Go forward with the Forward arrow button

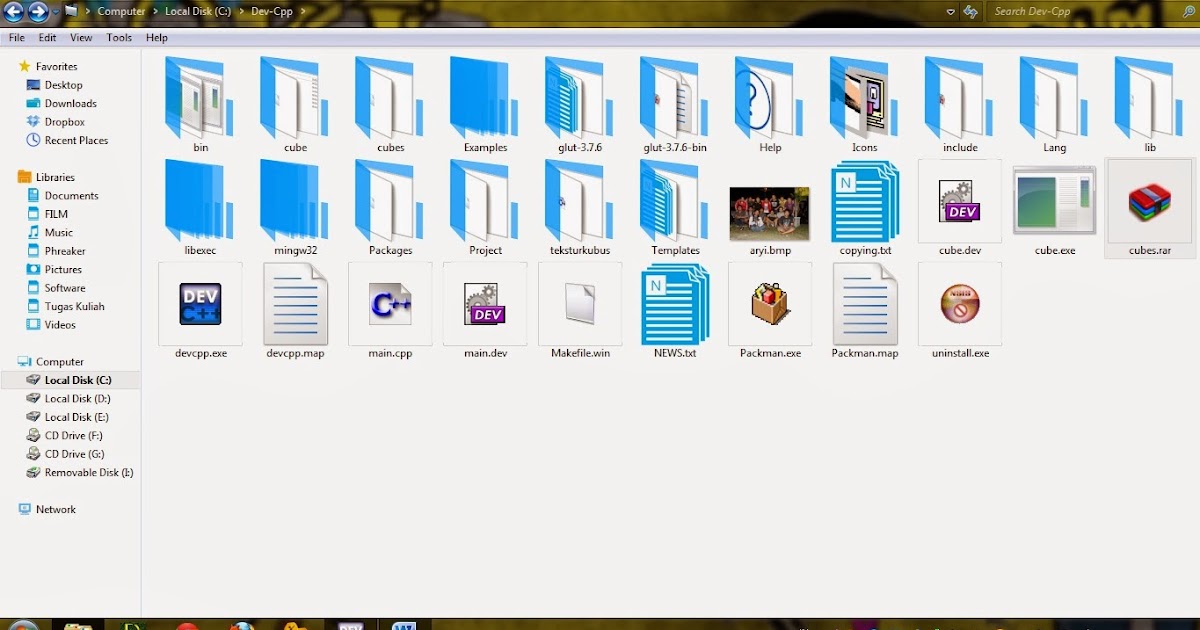38,12
